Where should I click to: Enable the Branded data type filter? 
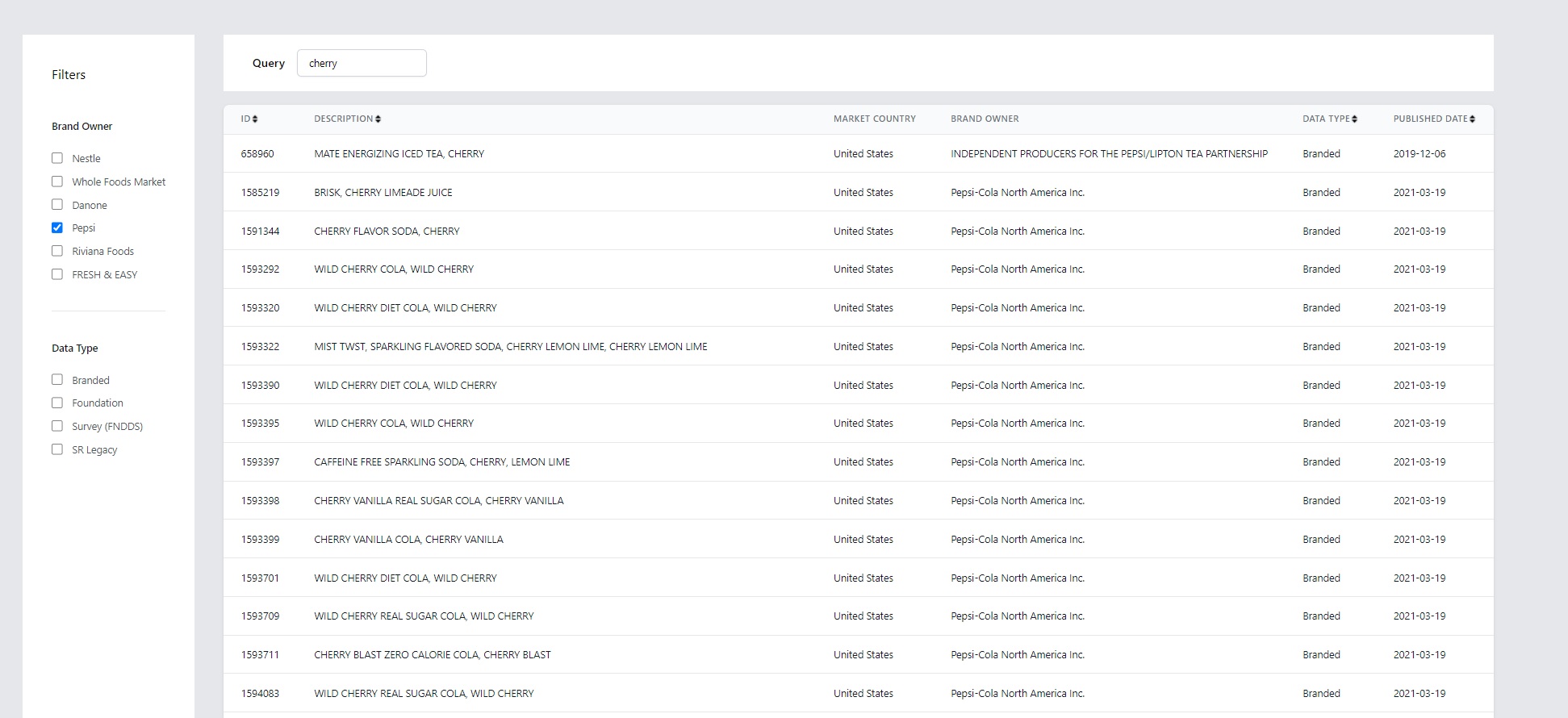[x=57, y=380]
